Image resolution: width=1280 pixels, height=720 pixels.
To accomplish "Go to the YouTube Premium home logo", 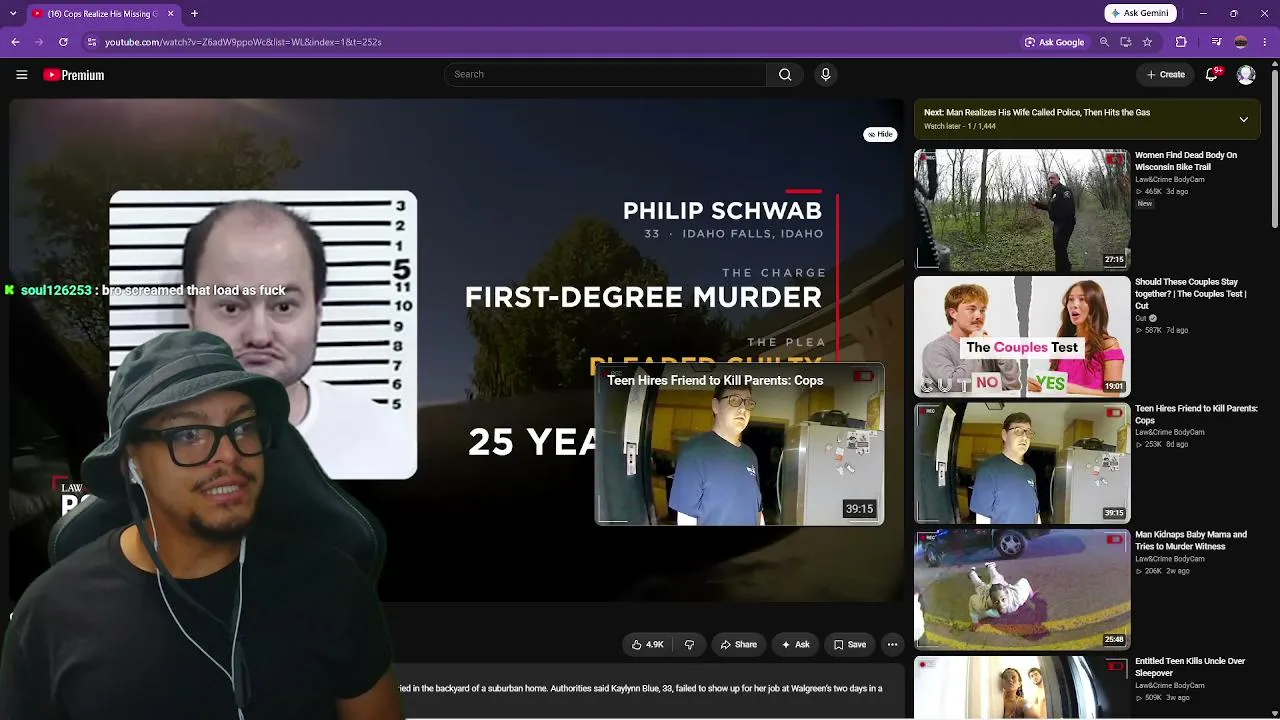I will 74,75.
